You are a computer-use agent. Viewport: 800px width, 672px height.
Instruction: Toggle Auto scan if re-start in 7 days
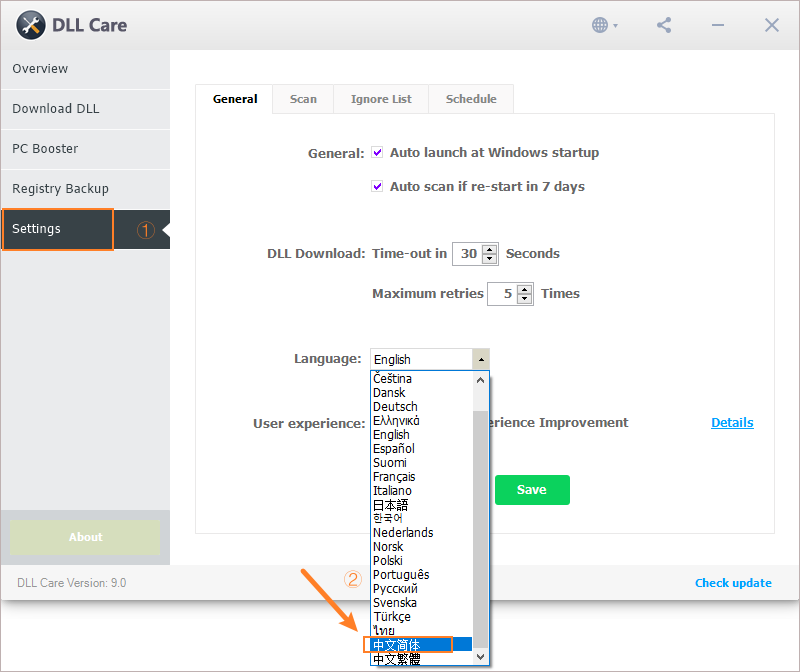[377, 186]
